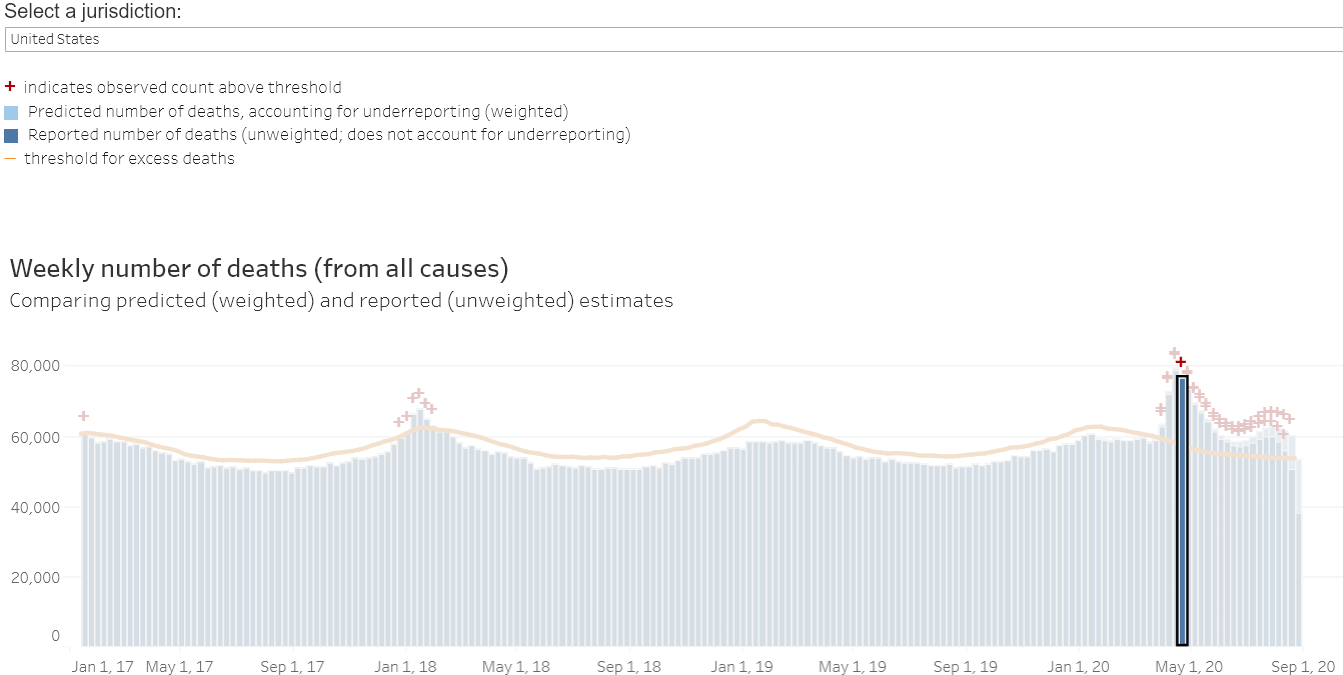
Task: Click the orange threshold line legend icon
Action: pyautogui.click(x=10, y=158)
